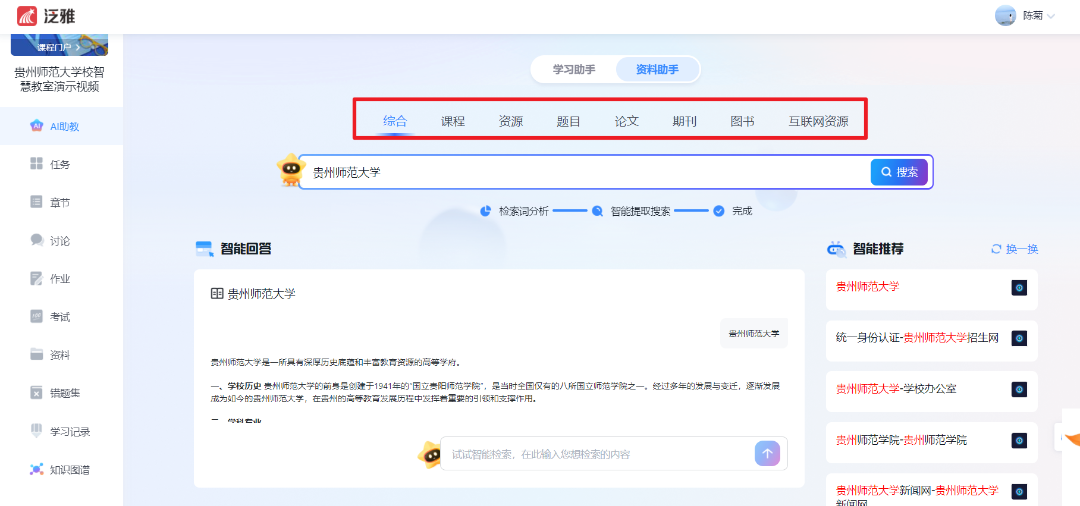Select the 题目 tab
Image resolution: width=1080 pixels, height=506 pixels.
click(568, 122)
